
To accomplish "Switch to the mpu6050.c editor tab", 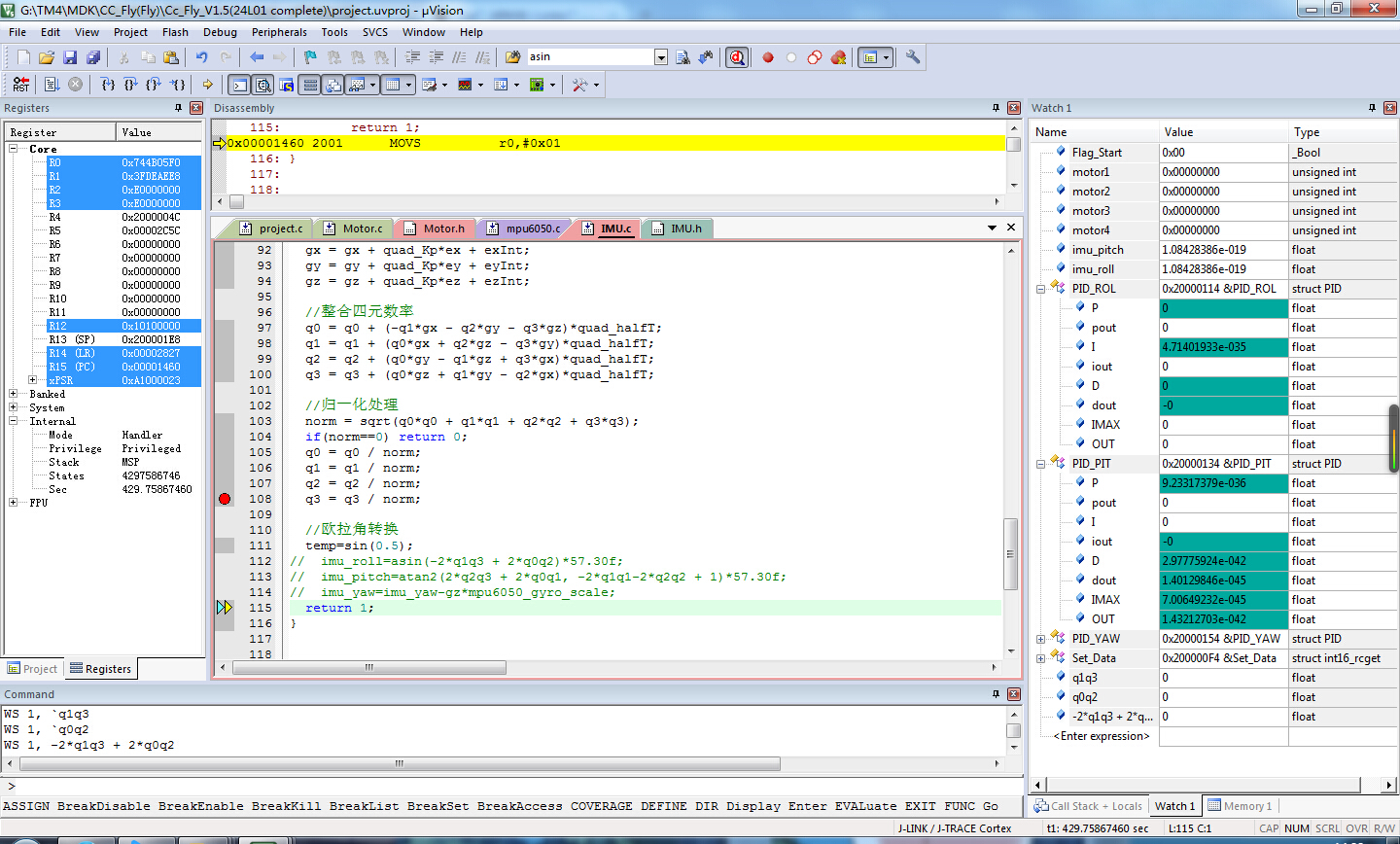I will click(532, 229).
